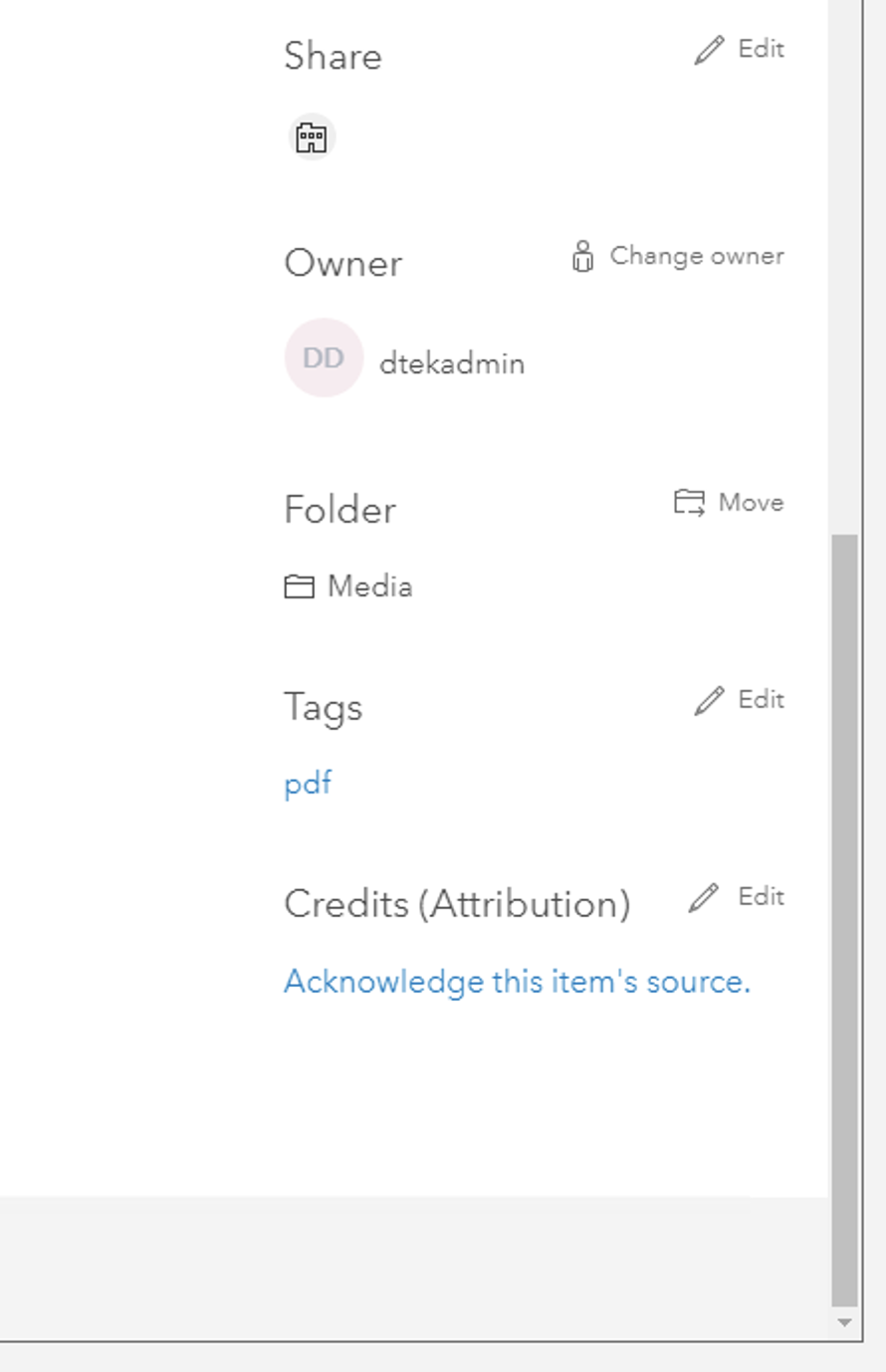Image resolution: width=886 pixels, height=1372 pixels.
Task: Click the organization sharing icon under Share
Action: pyautogui.click(x=312, y=137)
